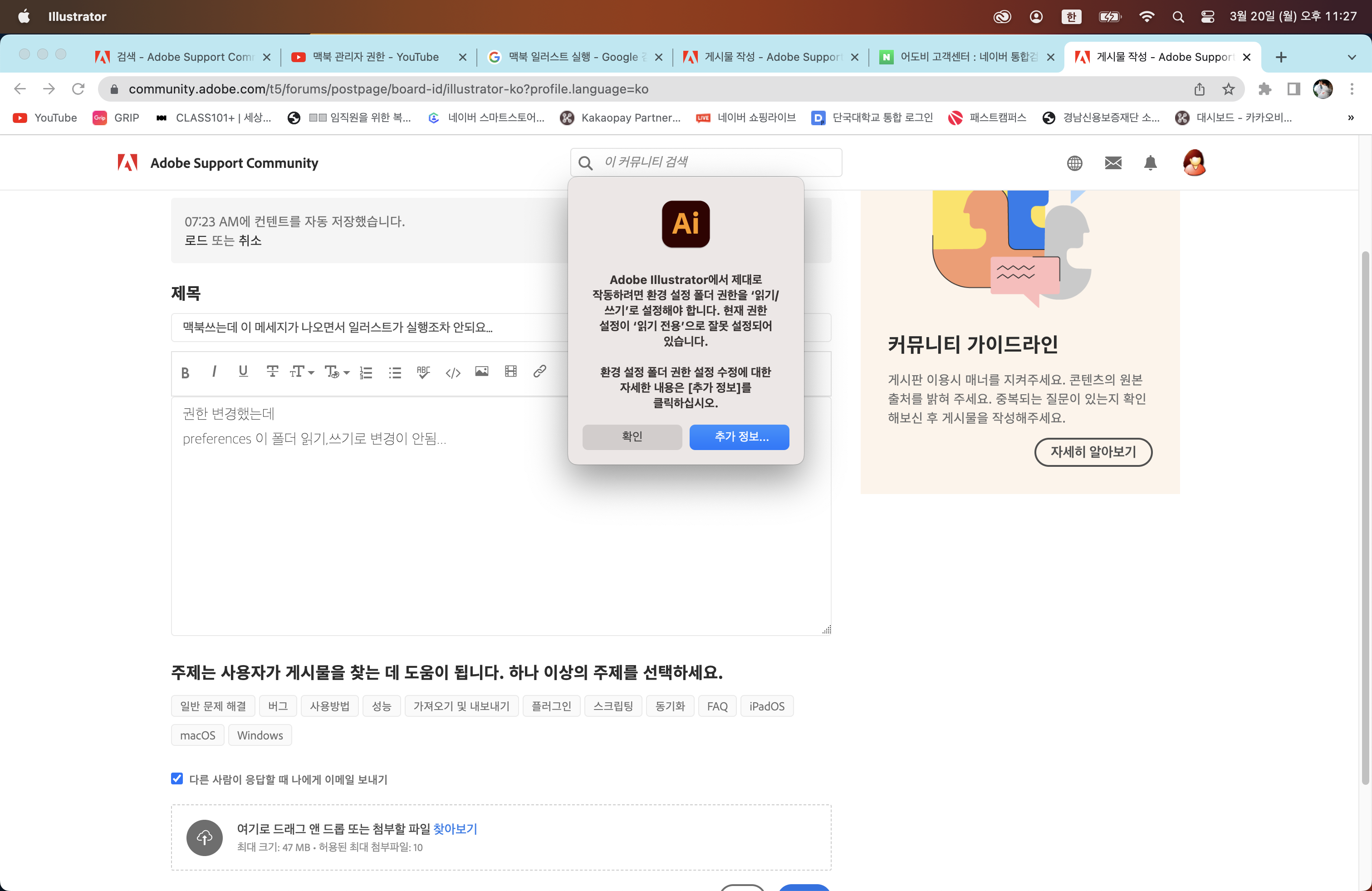1372x891 pixels.
Task: Insert a numbered list
Action: point(366,372)
